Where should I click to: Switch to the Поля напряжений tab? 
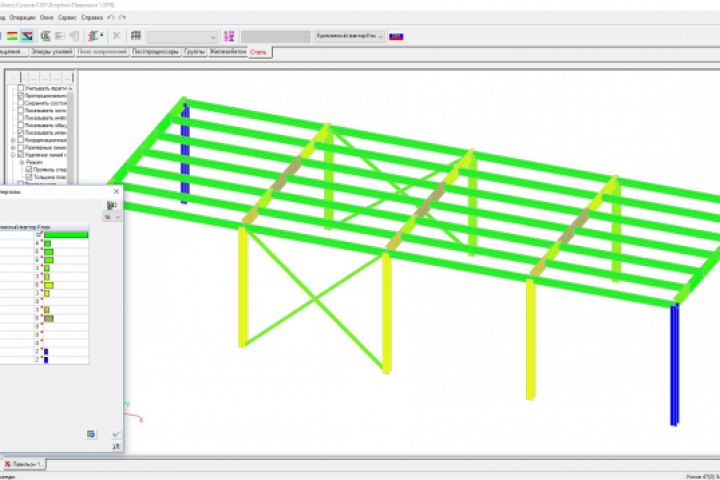[x=102, y=52]
